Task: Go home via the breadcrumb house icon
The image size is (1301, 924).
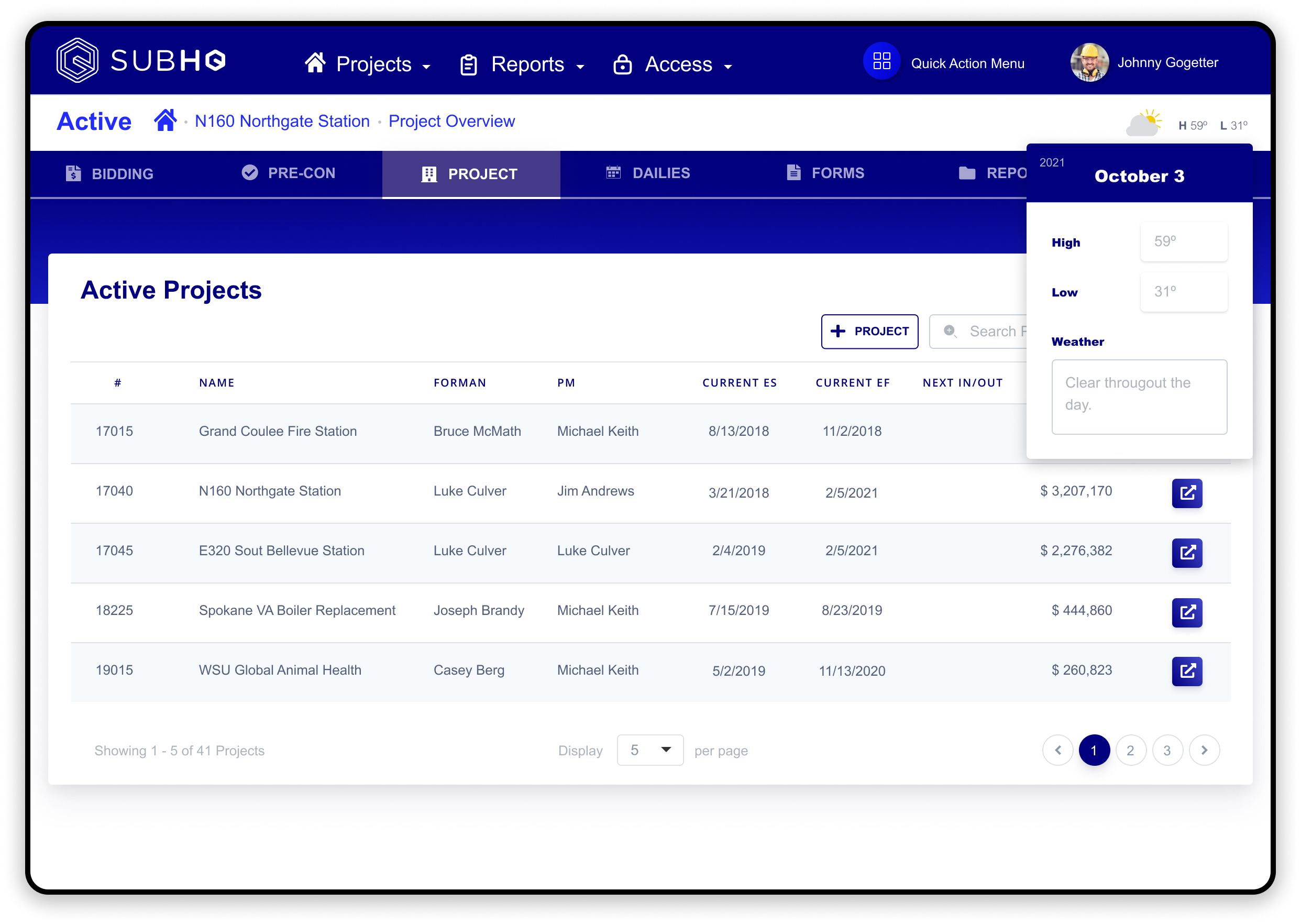Action: pyautogui.click(x=165, y=120)
